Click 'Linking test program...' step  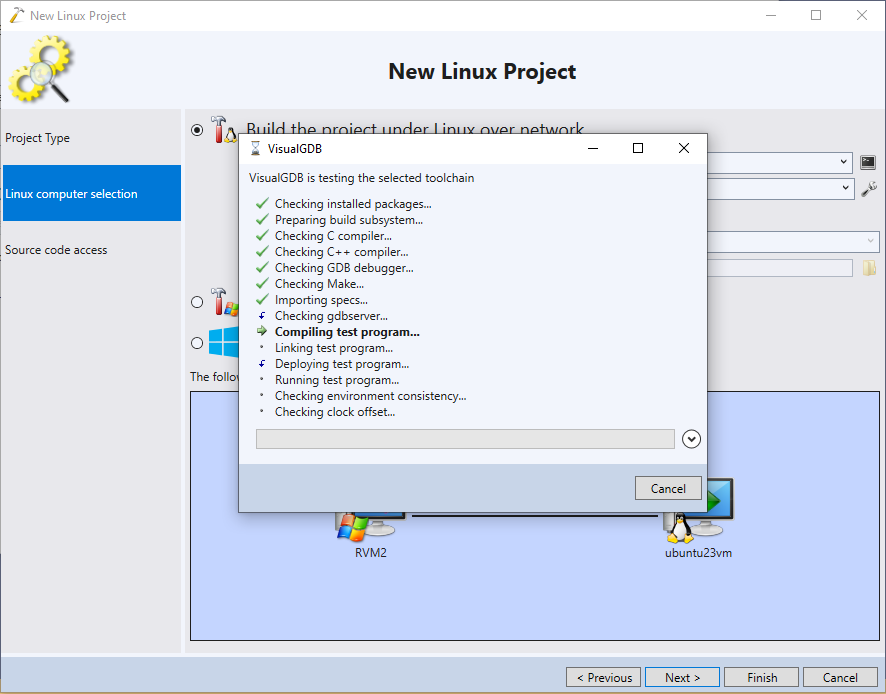tap(333, 348)
